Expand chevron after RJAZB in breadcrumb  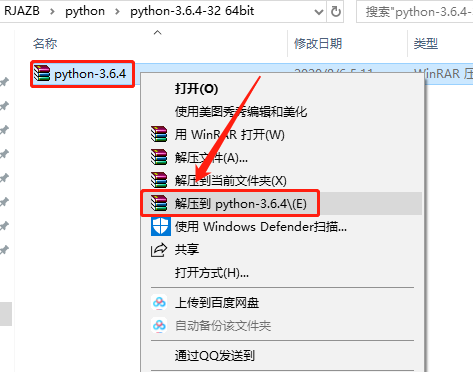coord(52,12)
